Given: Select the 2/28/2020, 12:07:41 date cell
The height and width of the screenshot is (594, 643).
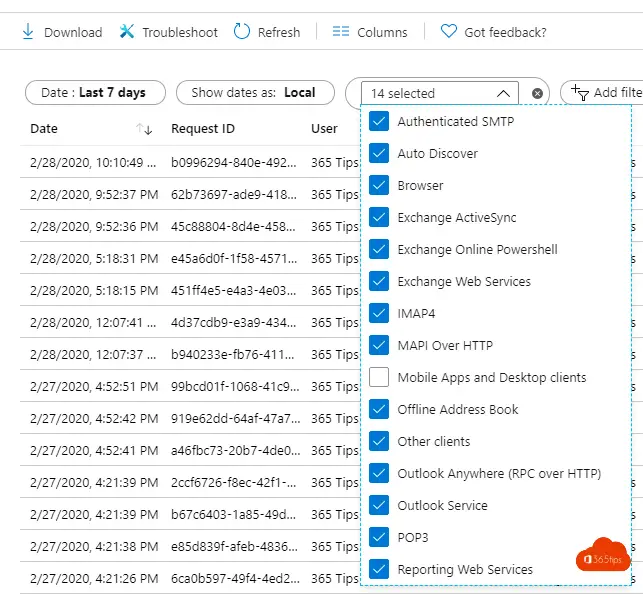Looking at the screenshot, I should tap(93, 323).
